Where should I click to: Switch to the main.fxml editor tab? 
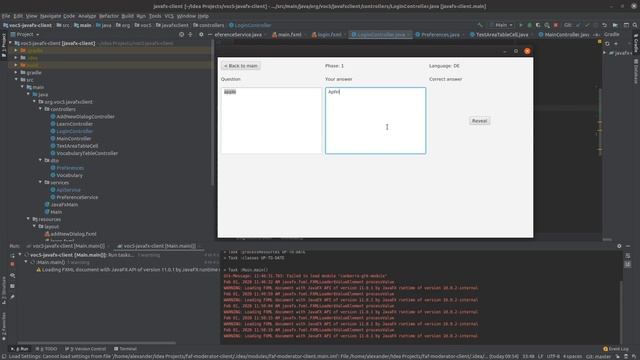pyautogui.click(x=287, y=35)
